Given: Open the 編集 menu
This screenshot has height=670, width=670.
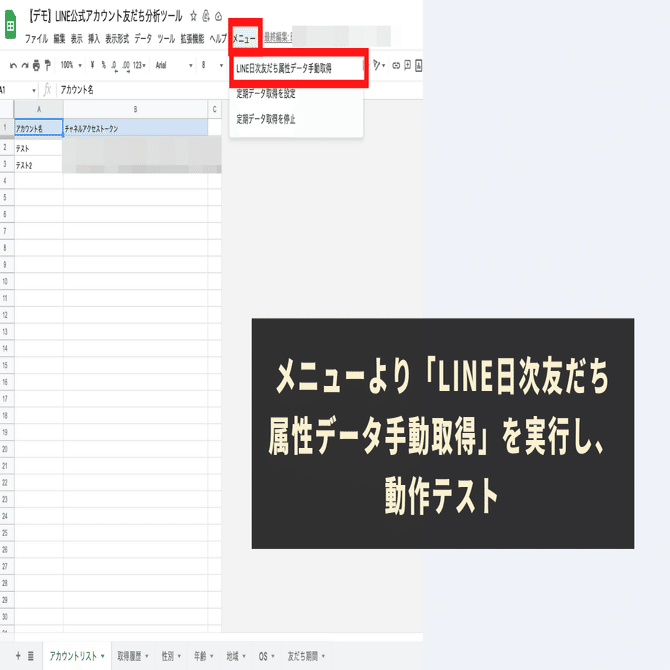Looking at the screenshot, I should click(x=59, y=39).
